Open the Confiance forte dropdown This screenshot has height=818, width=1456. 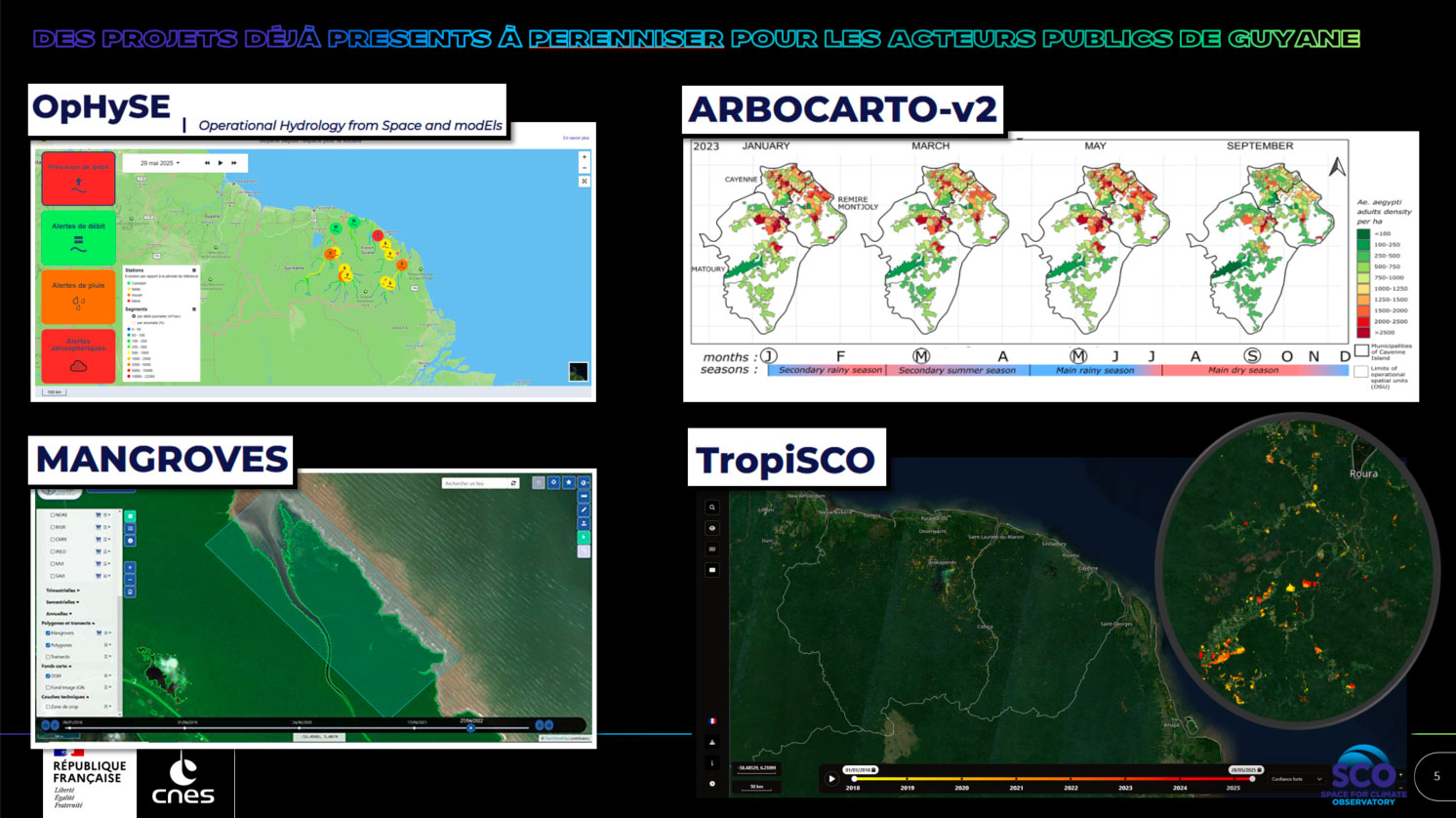[x=1297, y=779]
